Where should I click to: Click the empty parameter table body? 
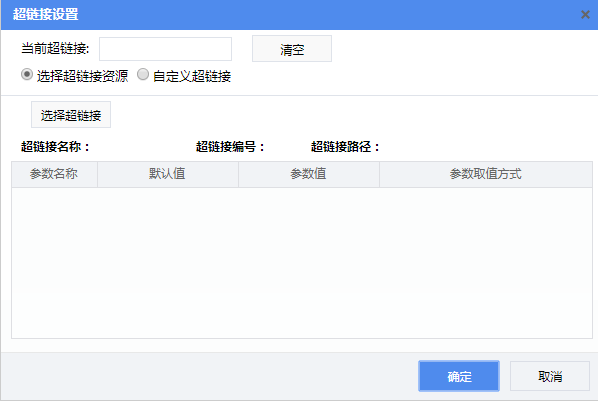coord(302,263)
